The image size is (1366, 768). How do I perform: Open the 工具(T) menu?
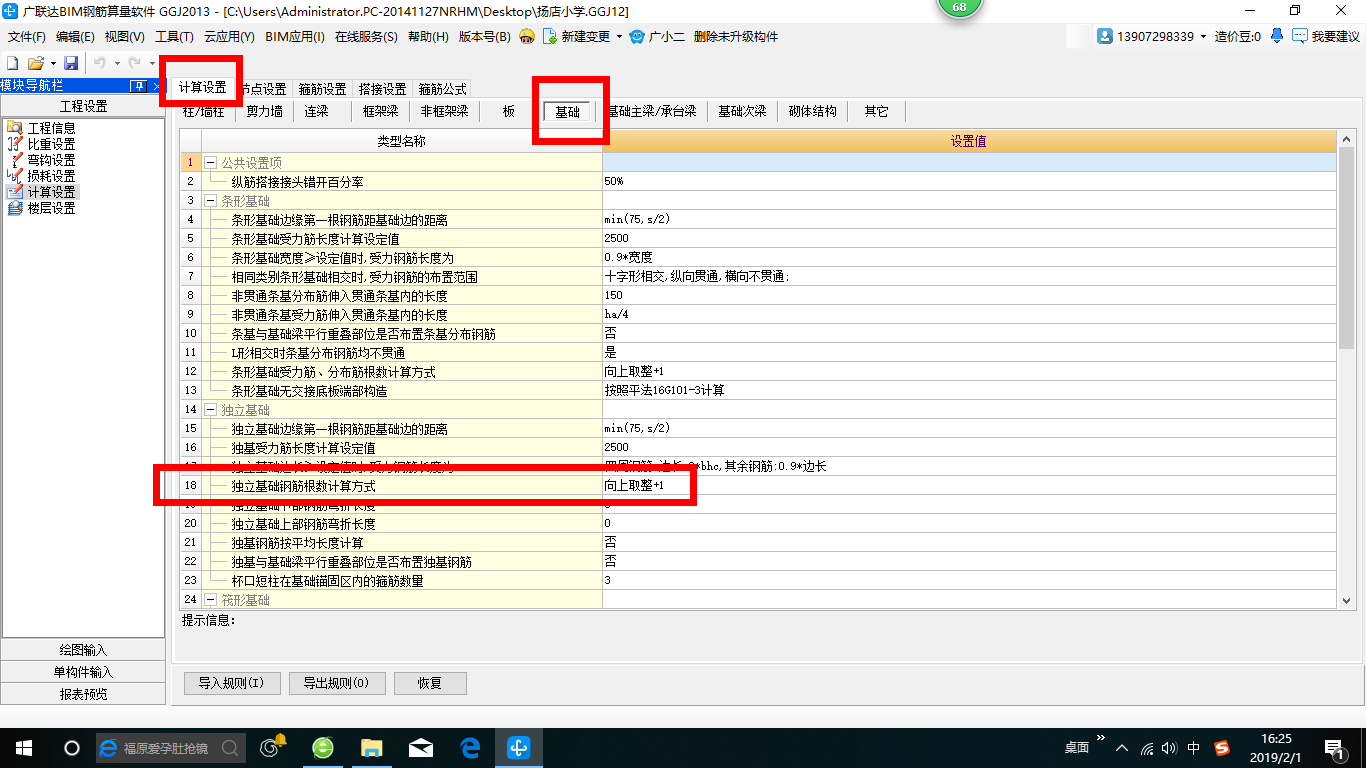[174, 37]
